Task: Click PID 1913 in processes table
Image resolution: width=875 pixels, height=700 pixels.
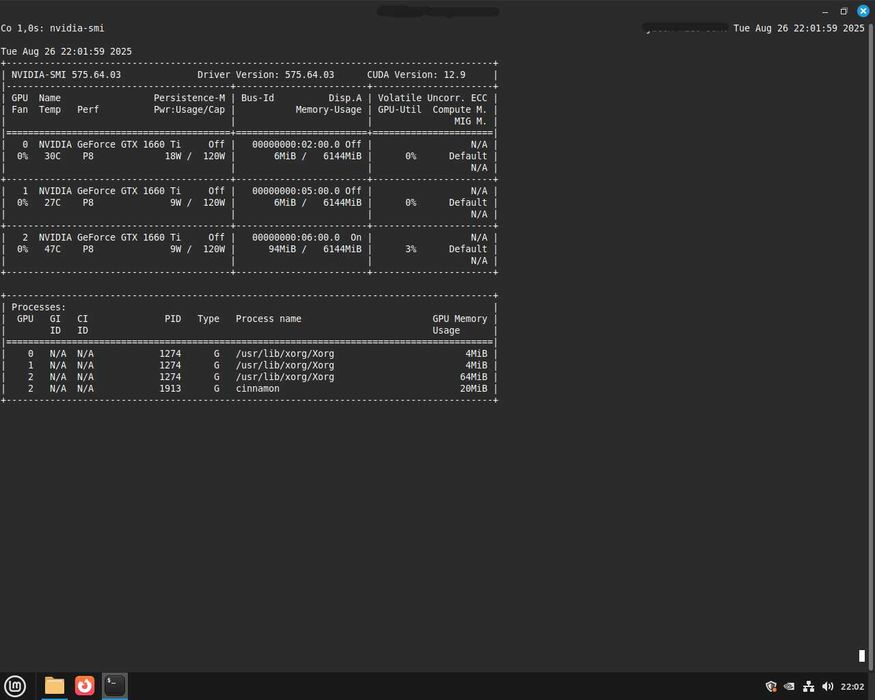Action: click(170, 389)
